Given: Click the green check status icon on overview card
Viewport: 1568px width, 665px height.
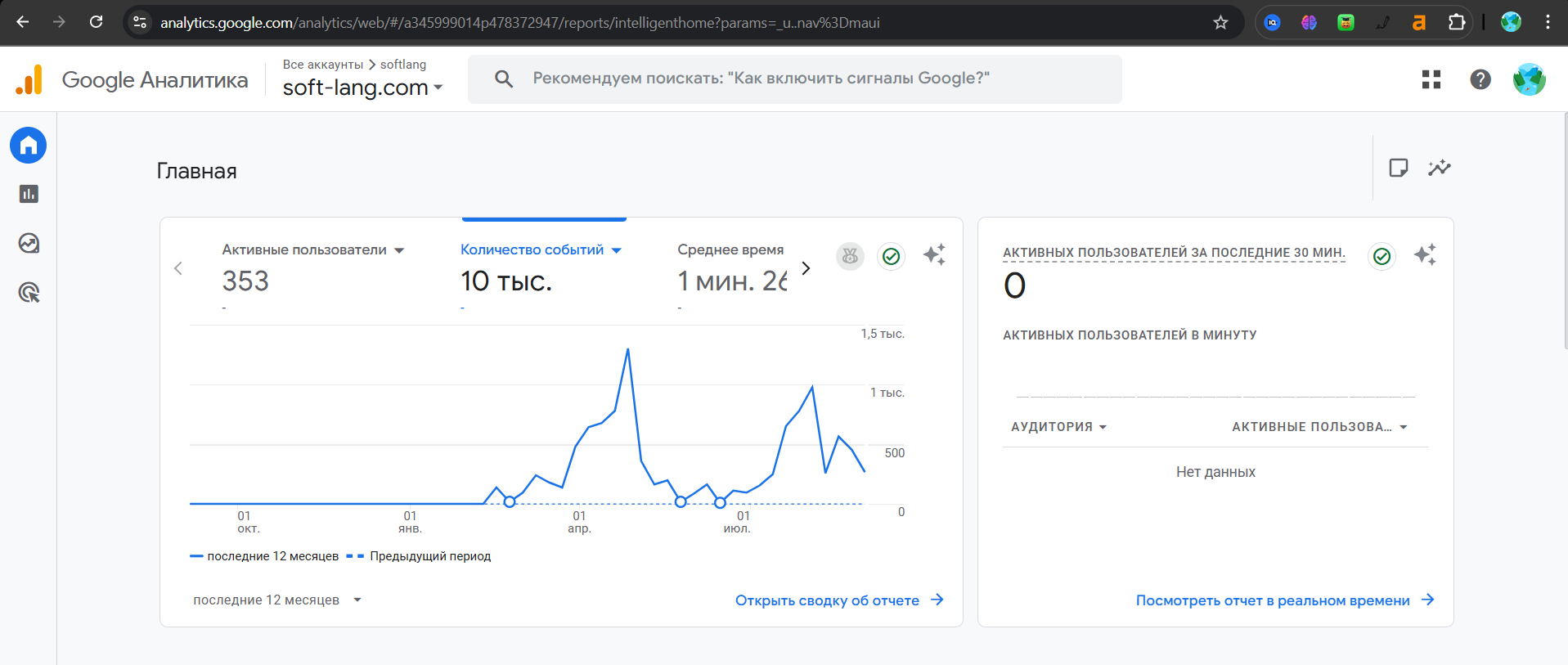Looking at the screenshot, I should click(892, 256).
